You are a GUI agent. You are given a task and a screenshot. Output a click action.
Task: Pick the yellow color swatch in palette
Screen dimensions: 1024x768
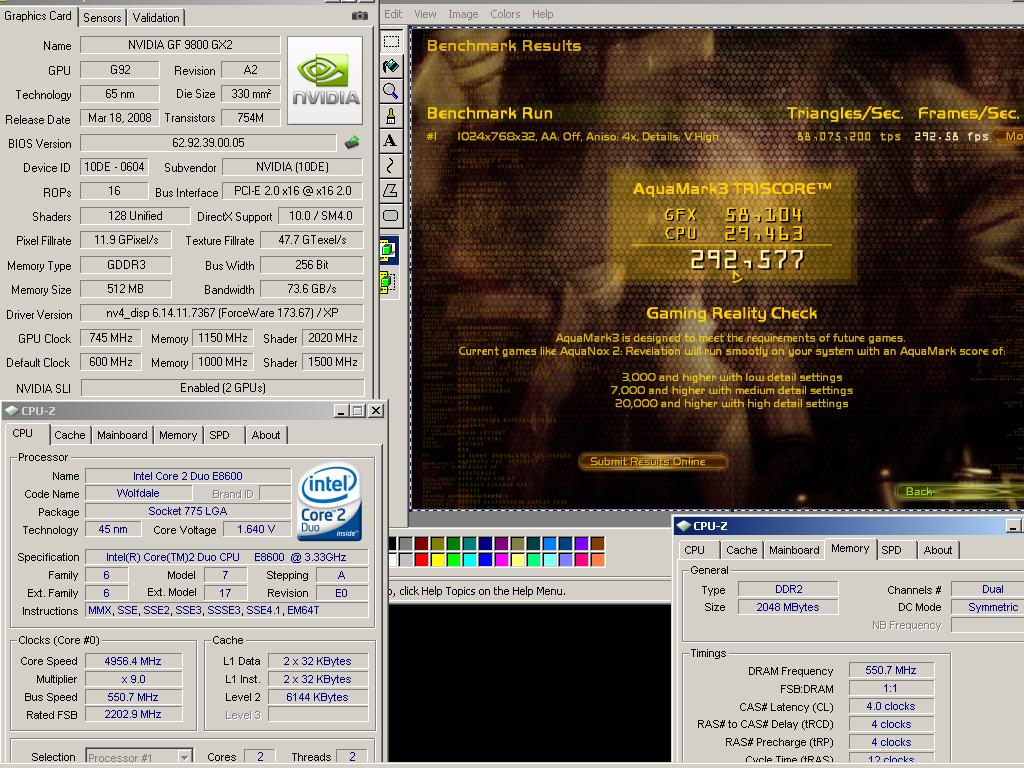click(x=438, y=560)
